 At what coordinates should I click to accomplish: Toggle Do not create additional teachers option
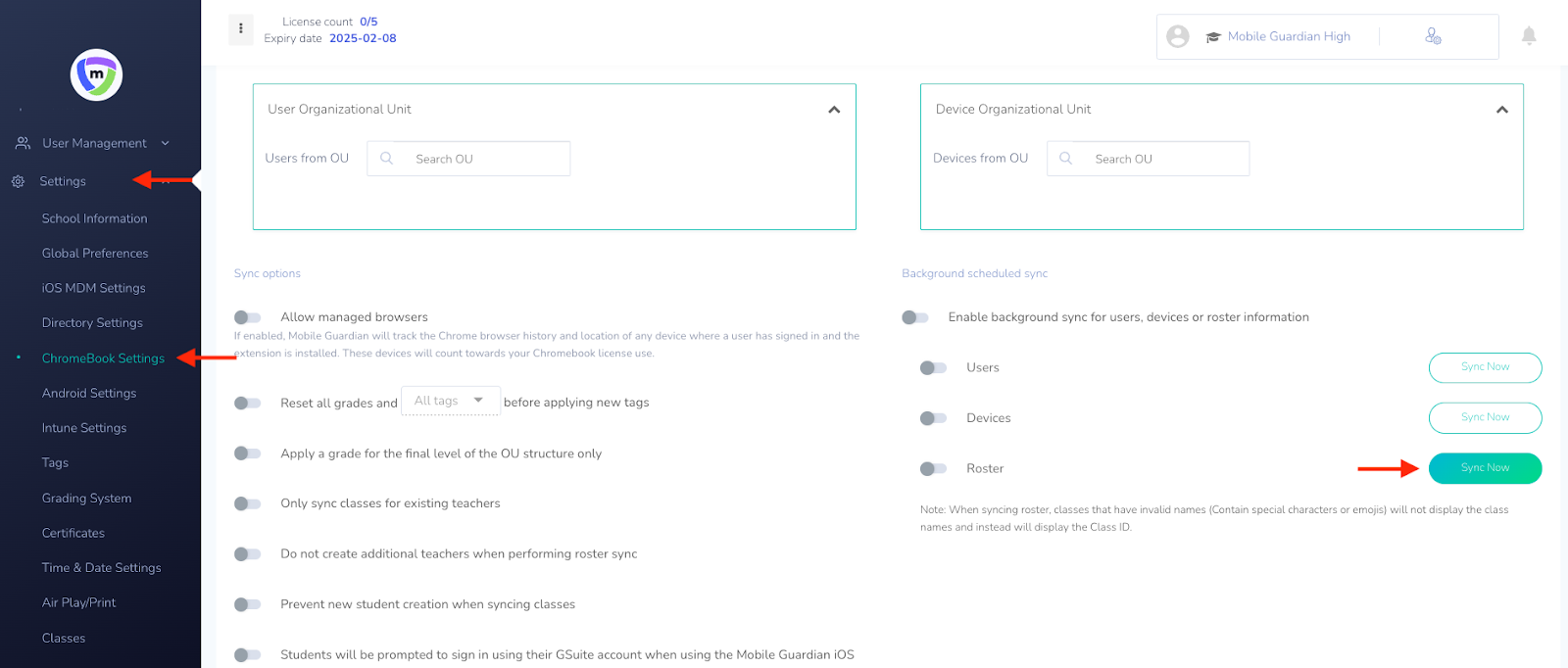[248, 554]
